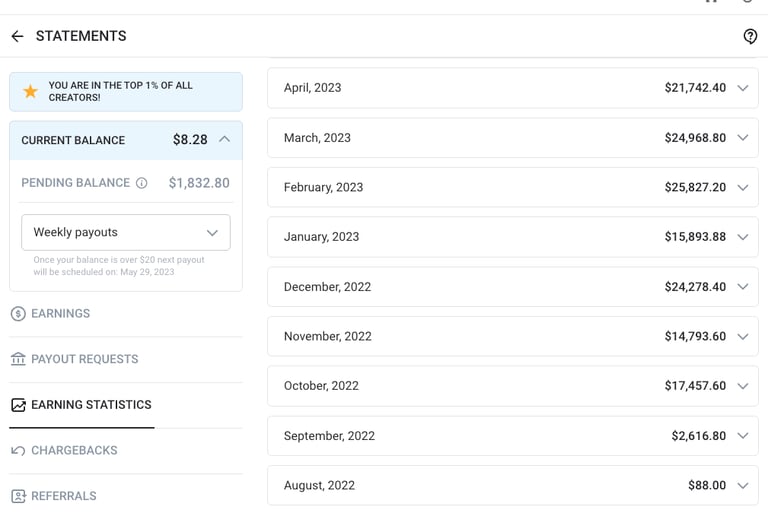Select the Earning Statistics tab
This screenshot has width=768, height=512.
point(91,405)
